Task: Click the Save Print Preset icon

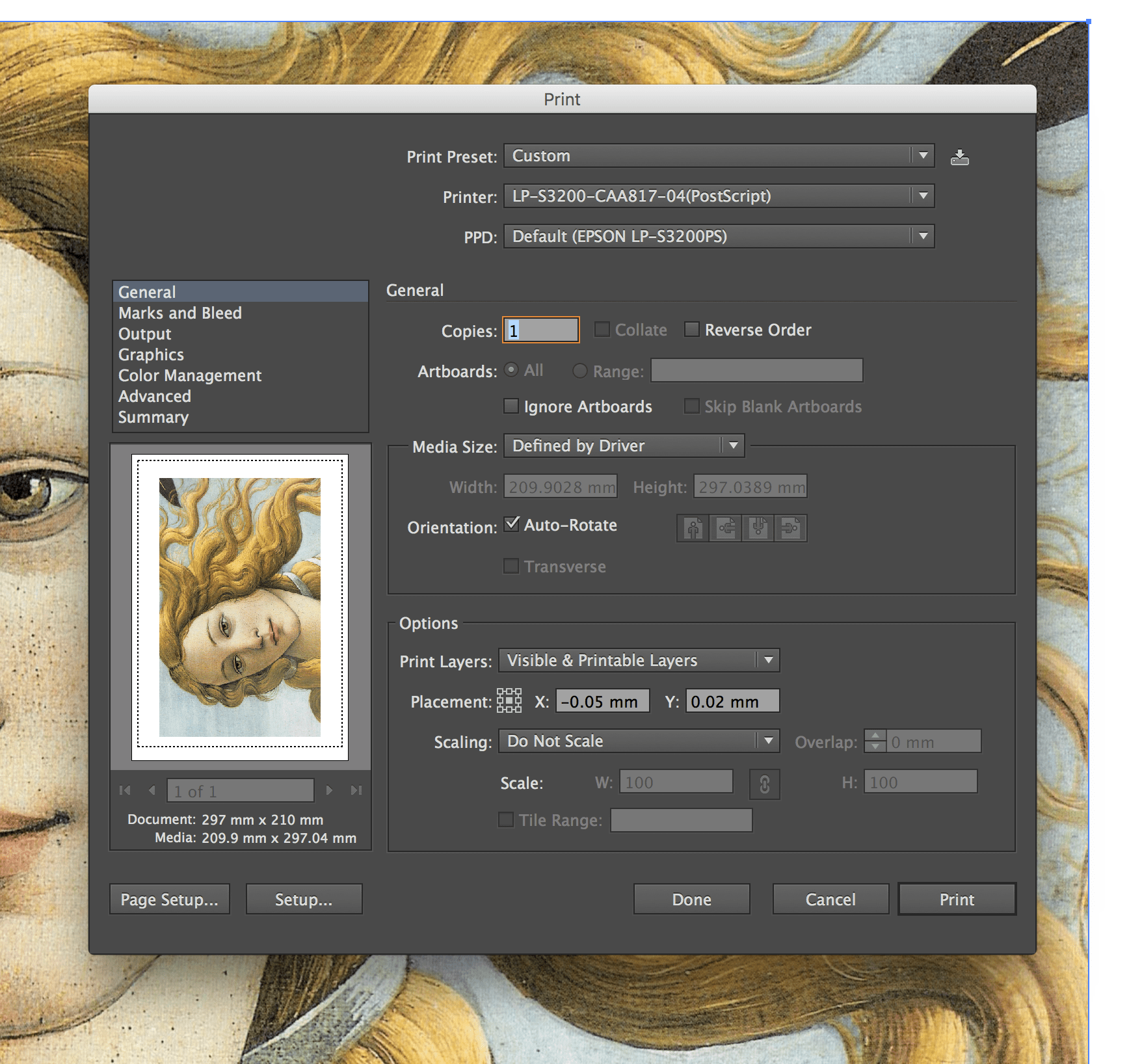Action: coord(959,157)
